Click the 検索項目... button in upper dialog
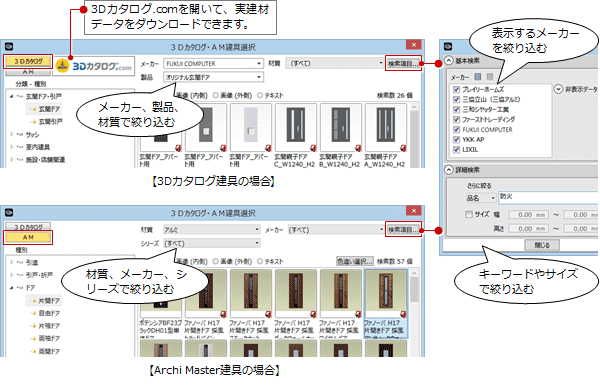 pyautogui.click(x=403, y=63)
